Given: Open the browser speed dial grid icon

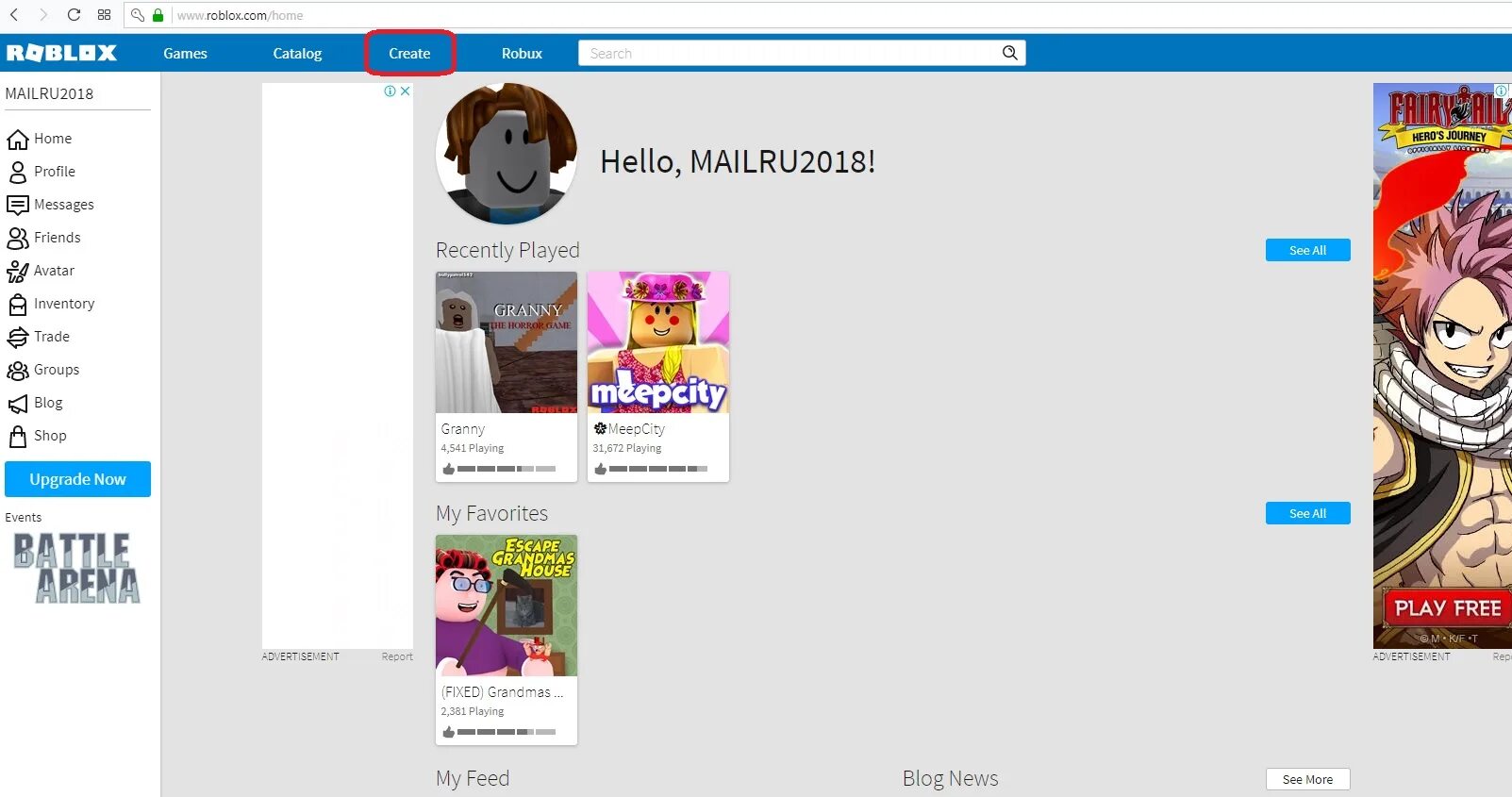Looking at the screenshot, I should (x=104, y=15).
